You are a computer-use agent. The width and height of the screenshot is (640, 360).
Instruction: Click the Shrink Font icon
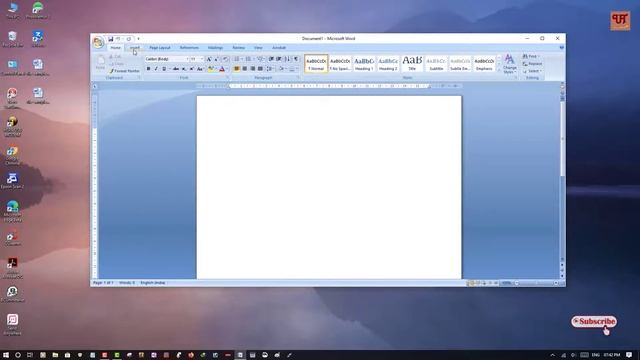coord(216,59)
